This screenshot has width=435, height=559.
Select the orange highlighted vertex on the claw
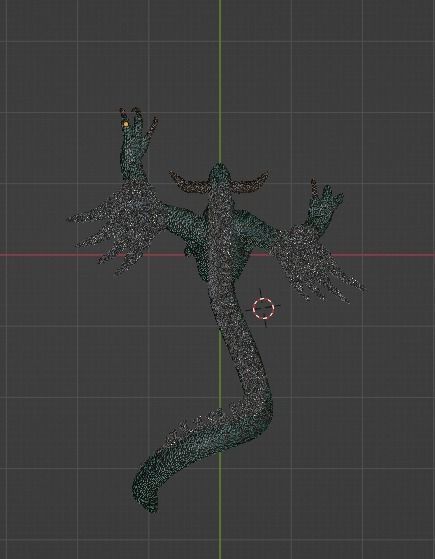[126, 124]
